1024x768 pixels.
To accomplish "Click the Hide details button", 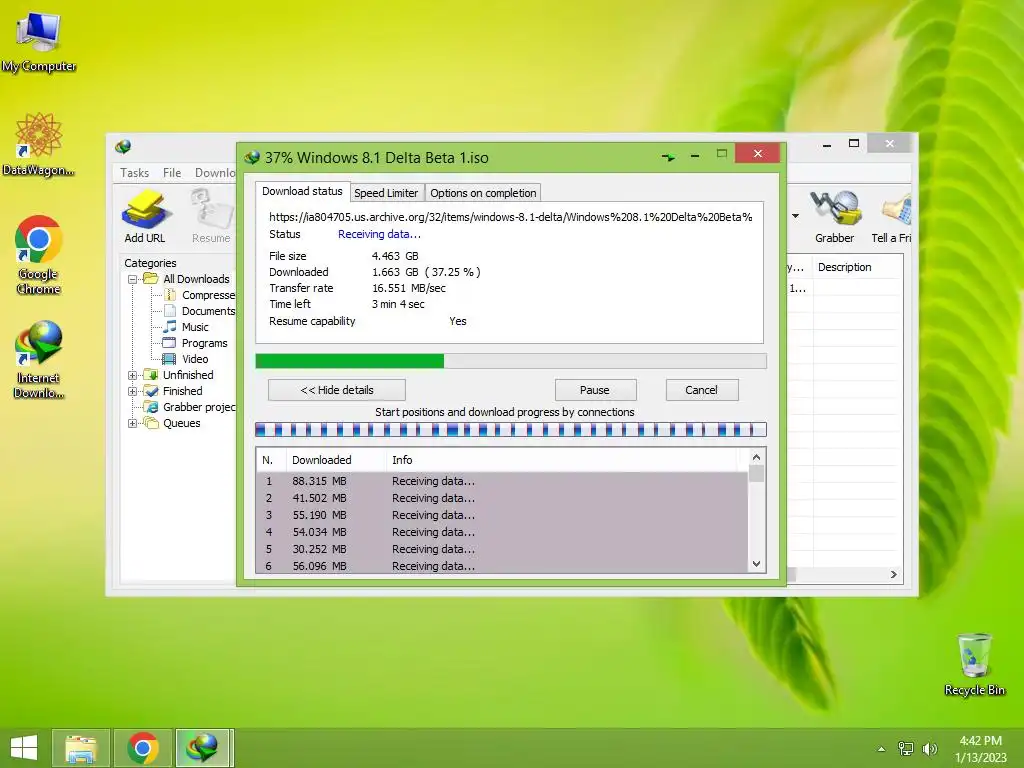I will [337, 390].
